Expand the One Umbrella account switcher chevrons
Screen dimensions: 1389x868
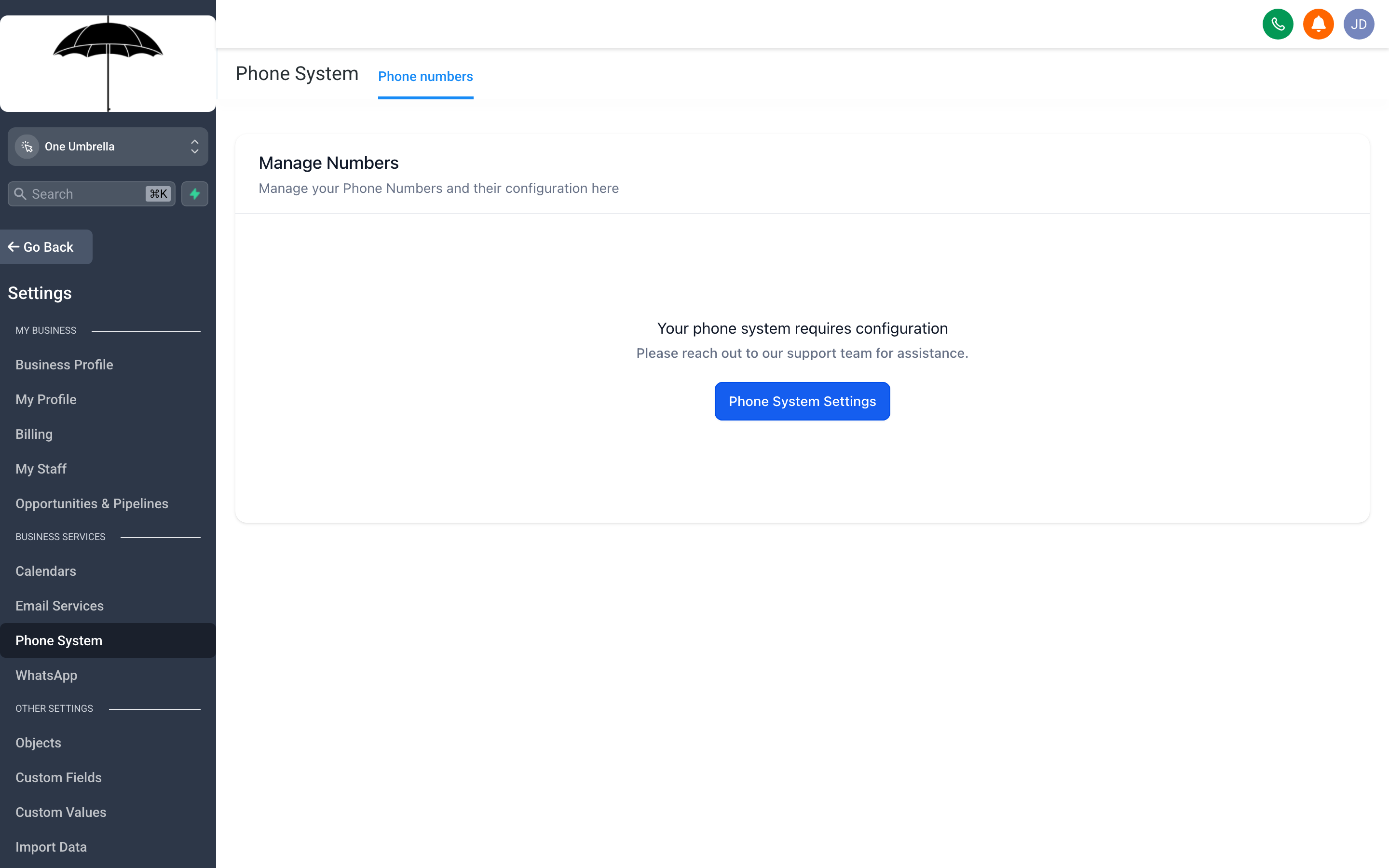194,147
